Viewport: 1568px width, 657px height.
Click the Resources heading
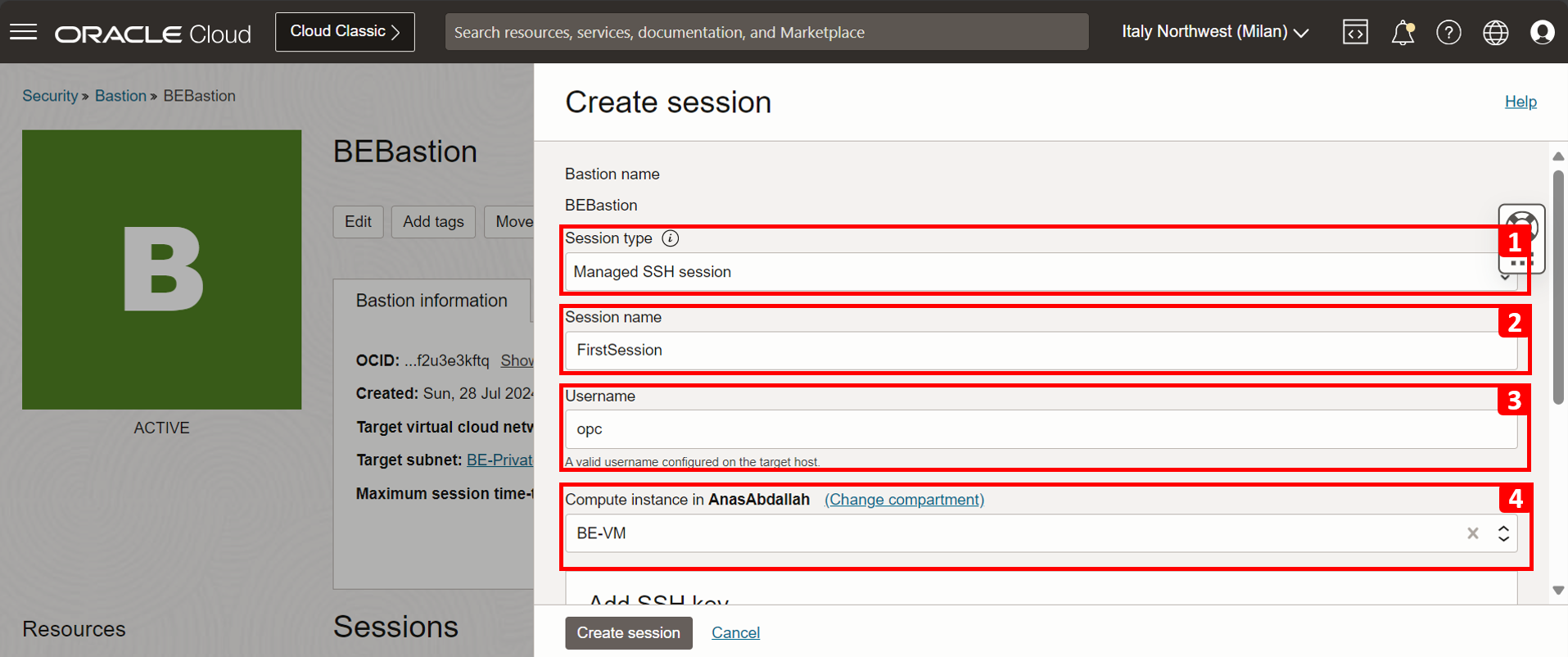[74, 629]
